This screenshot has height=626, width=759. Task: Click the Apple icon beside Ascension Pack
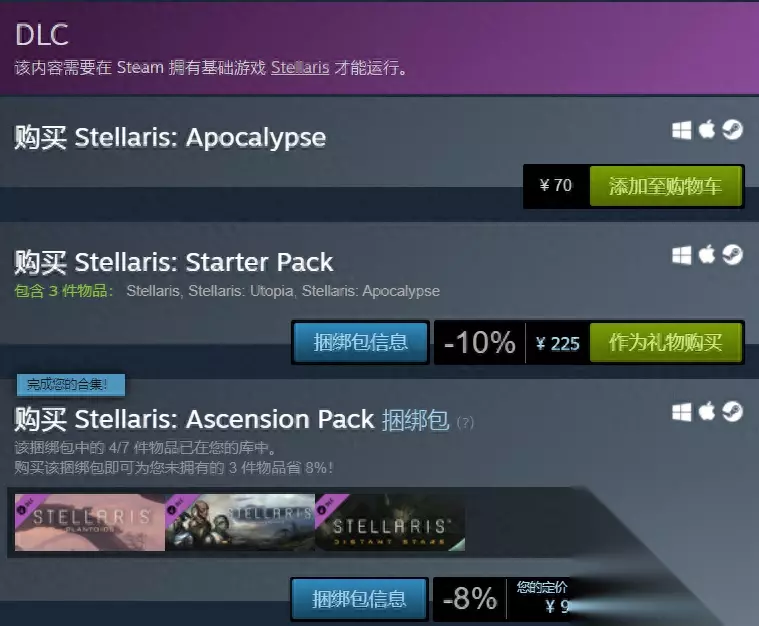(x=707, y=412)
